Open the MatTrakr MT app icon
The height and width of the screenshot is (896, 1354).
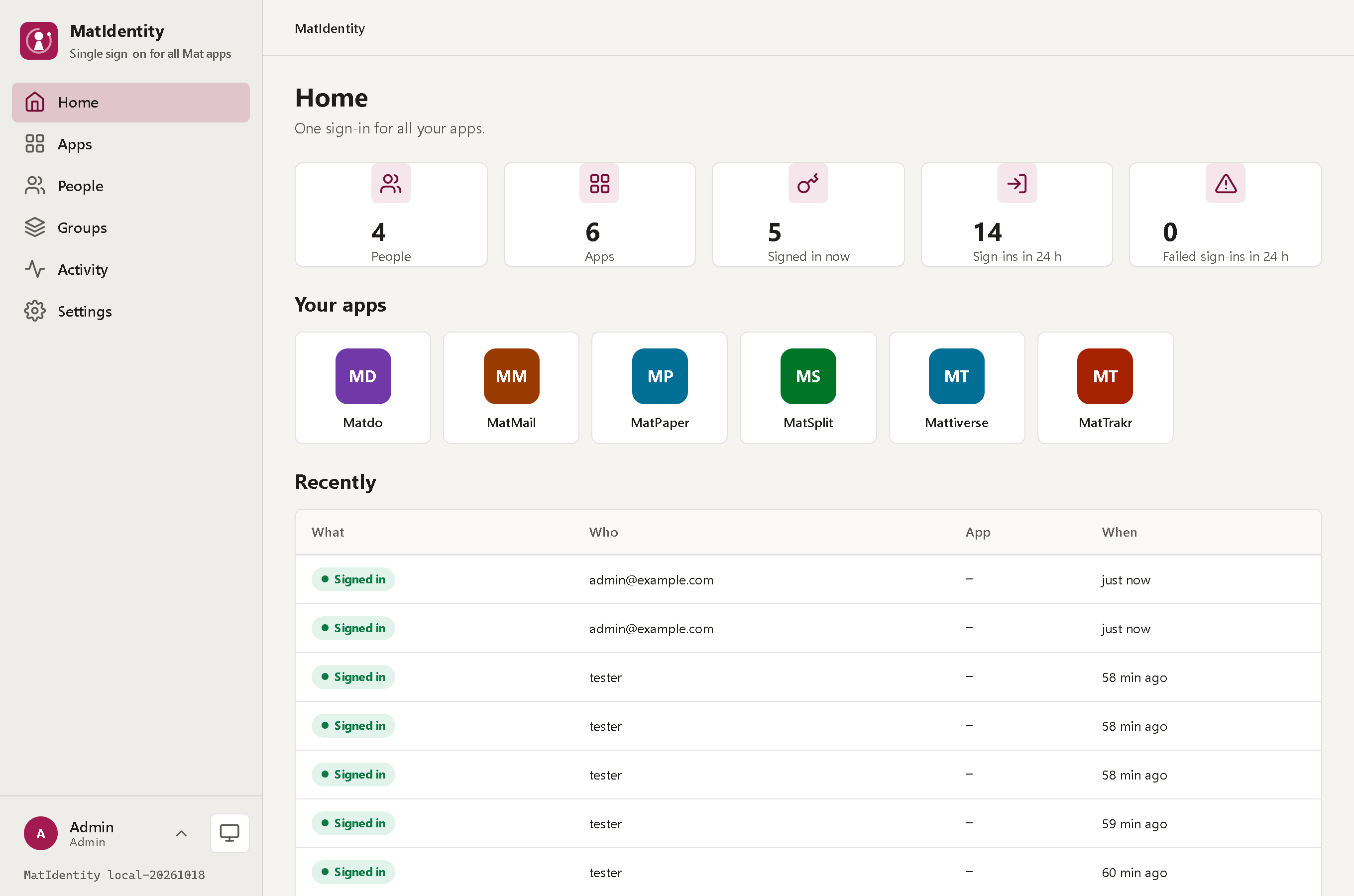click(1105, 376)
